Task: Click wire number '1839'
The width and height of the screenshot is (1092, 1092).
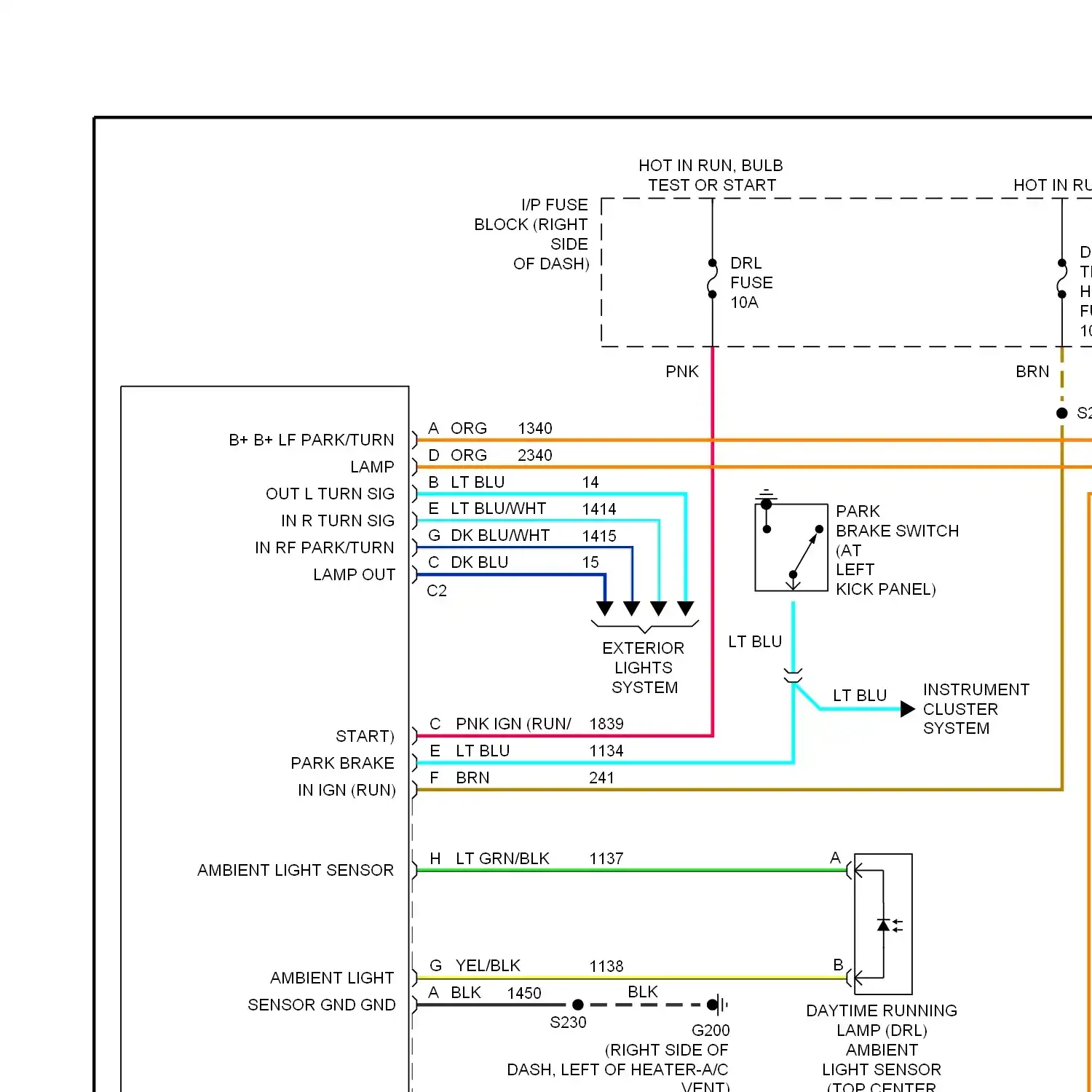Action: [606, 724]
